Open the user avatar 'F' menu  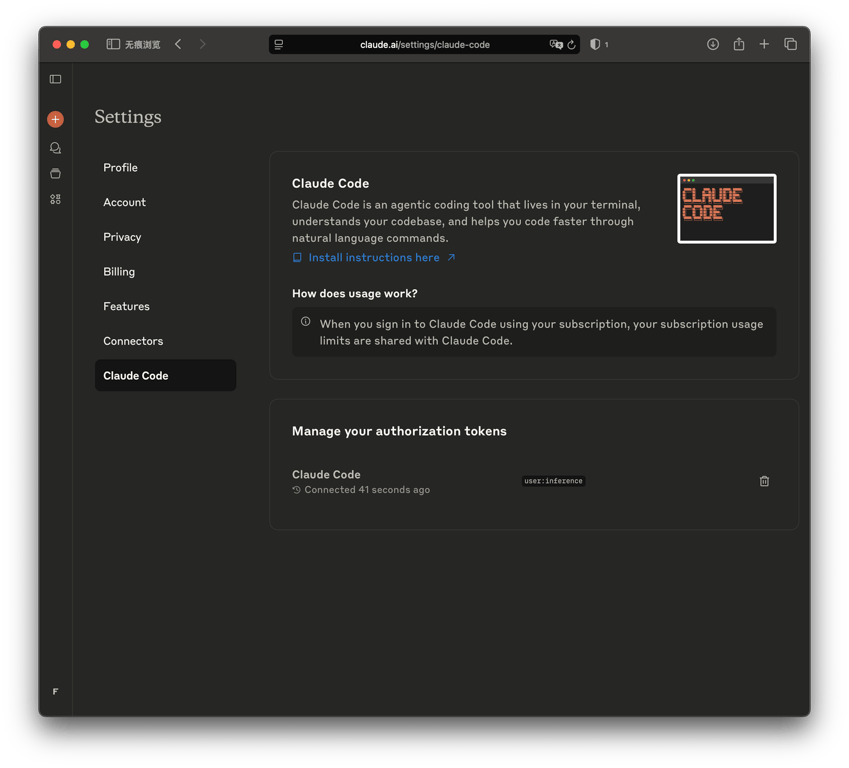click(55, 692)
